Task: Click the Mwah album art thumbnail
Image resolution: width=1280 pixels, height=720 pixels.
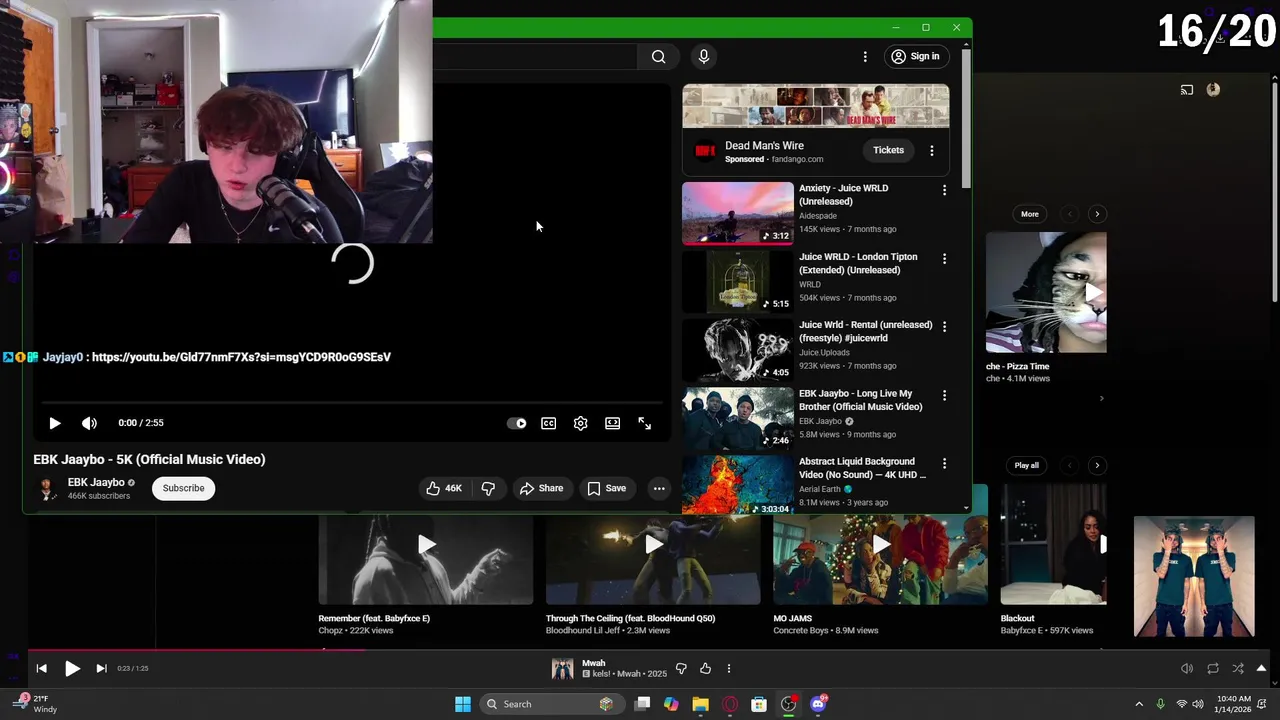Action: 563,669
